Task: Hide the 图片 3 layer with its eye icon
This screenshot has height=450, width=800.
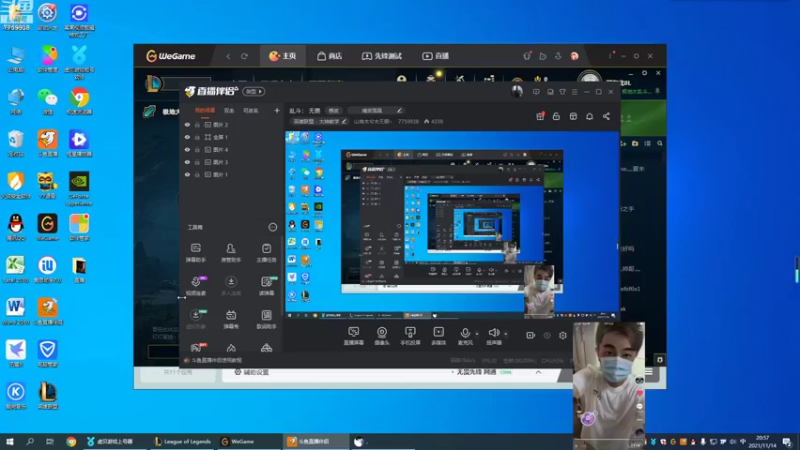Action: tap(187, 162)
